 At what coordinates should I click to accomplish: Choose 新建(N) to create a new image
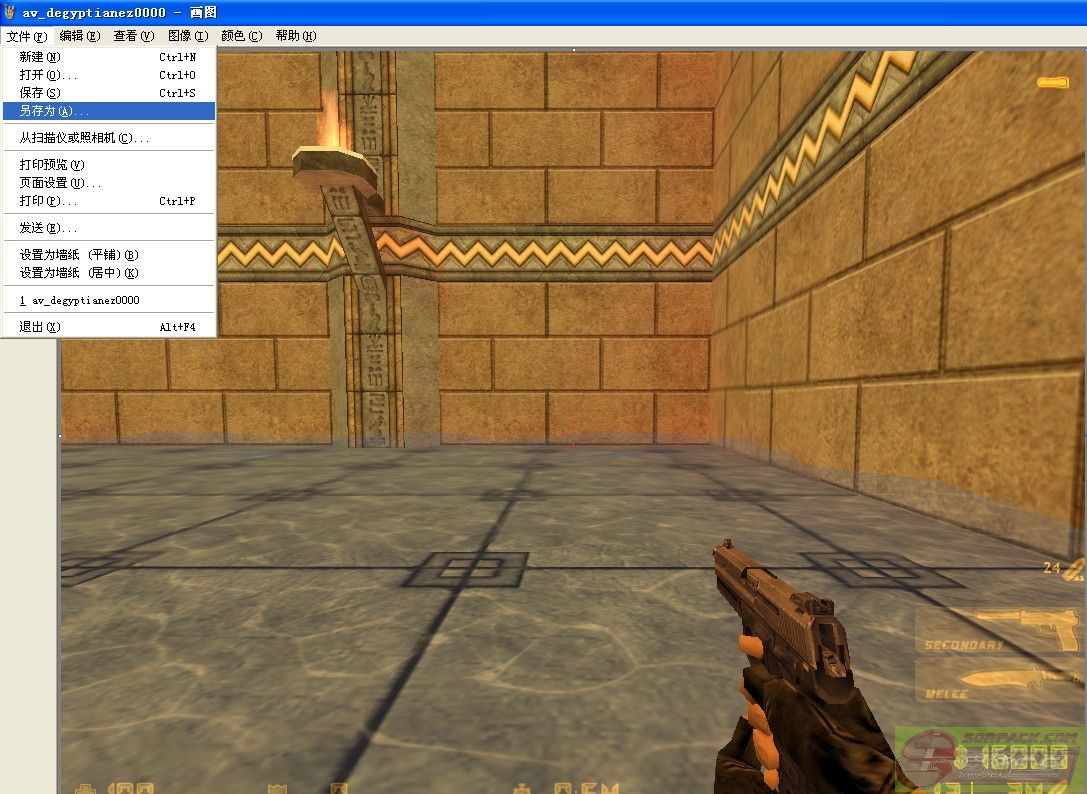click(40, 57)
